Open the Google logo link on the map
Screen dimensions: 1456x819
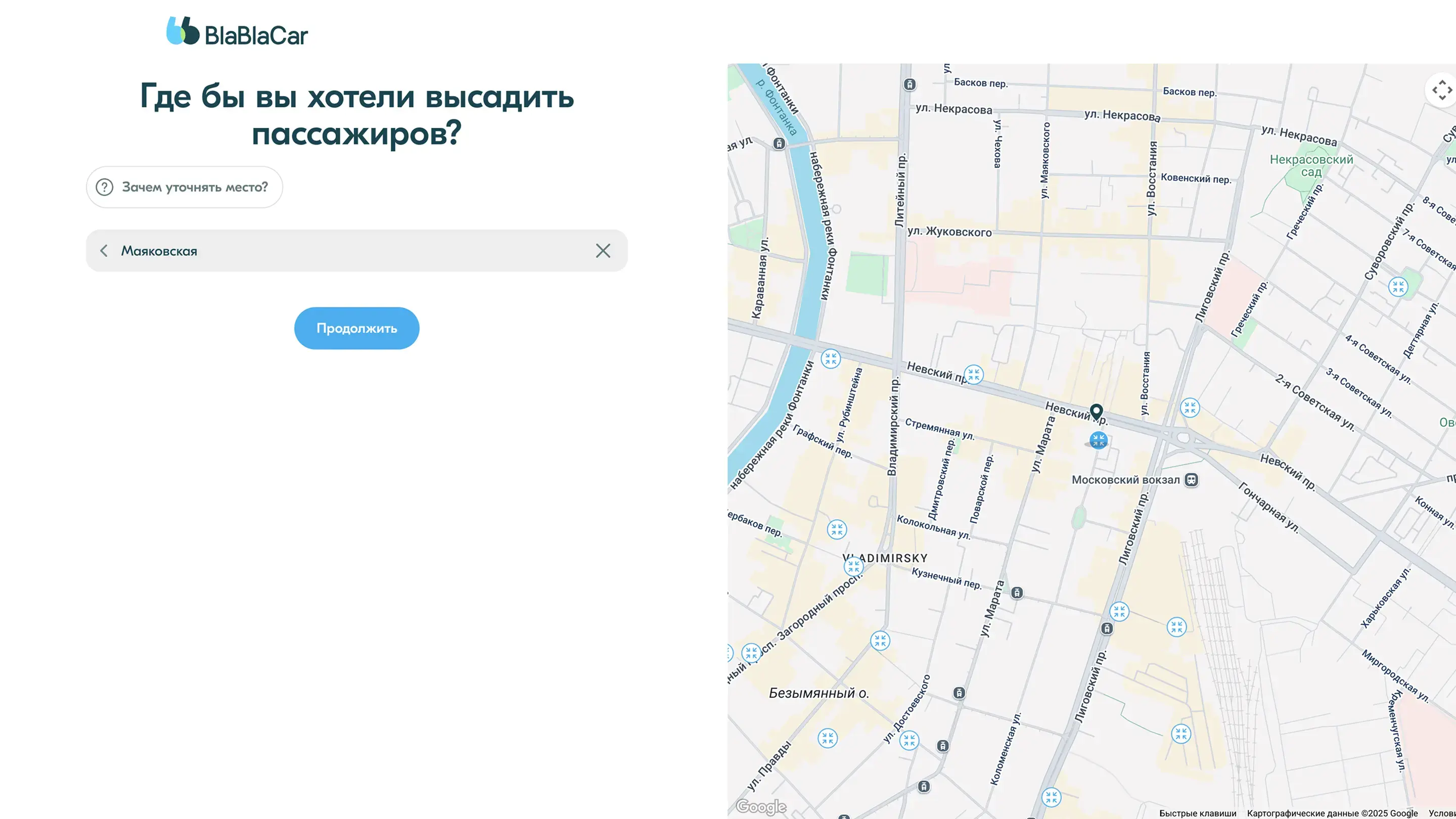pos(761,806)
